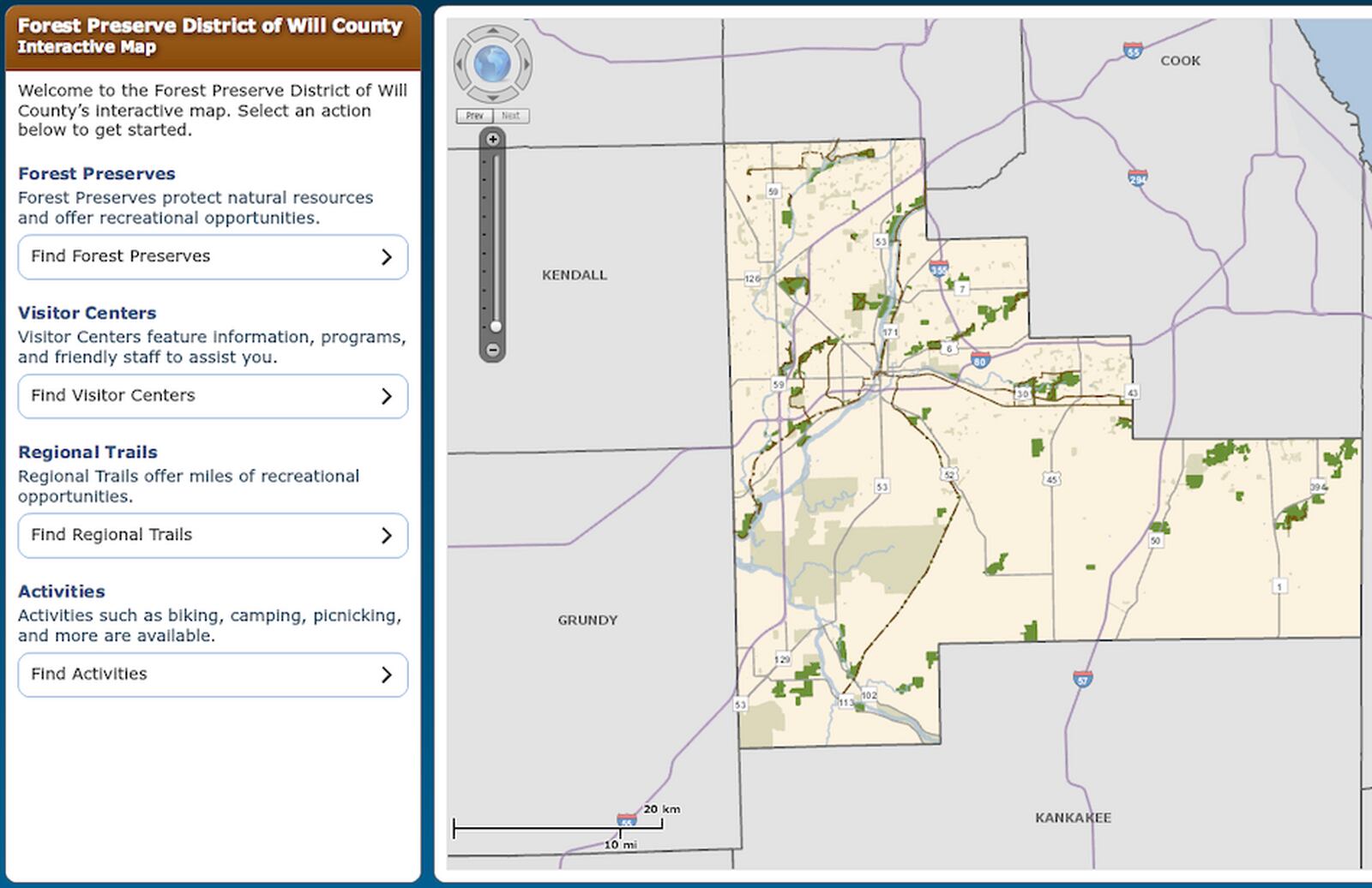Open Find Regional Trails
This screenshot has width=1372, height=888.
click(171, 535)
